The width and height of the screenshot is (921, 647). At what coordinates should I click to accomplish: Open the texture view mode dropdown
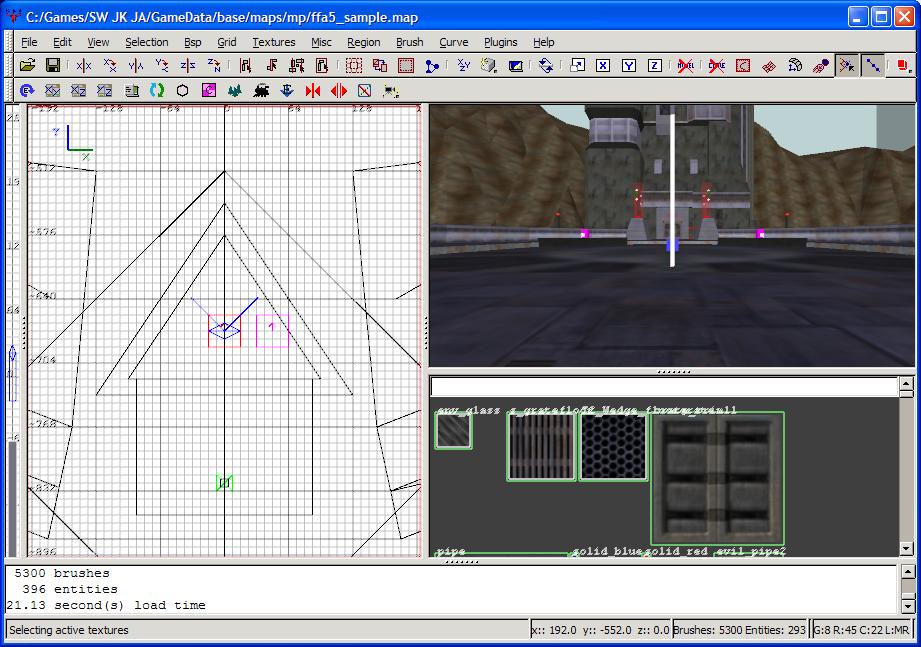coord(489,65)
